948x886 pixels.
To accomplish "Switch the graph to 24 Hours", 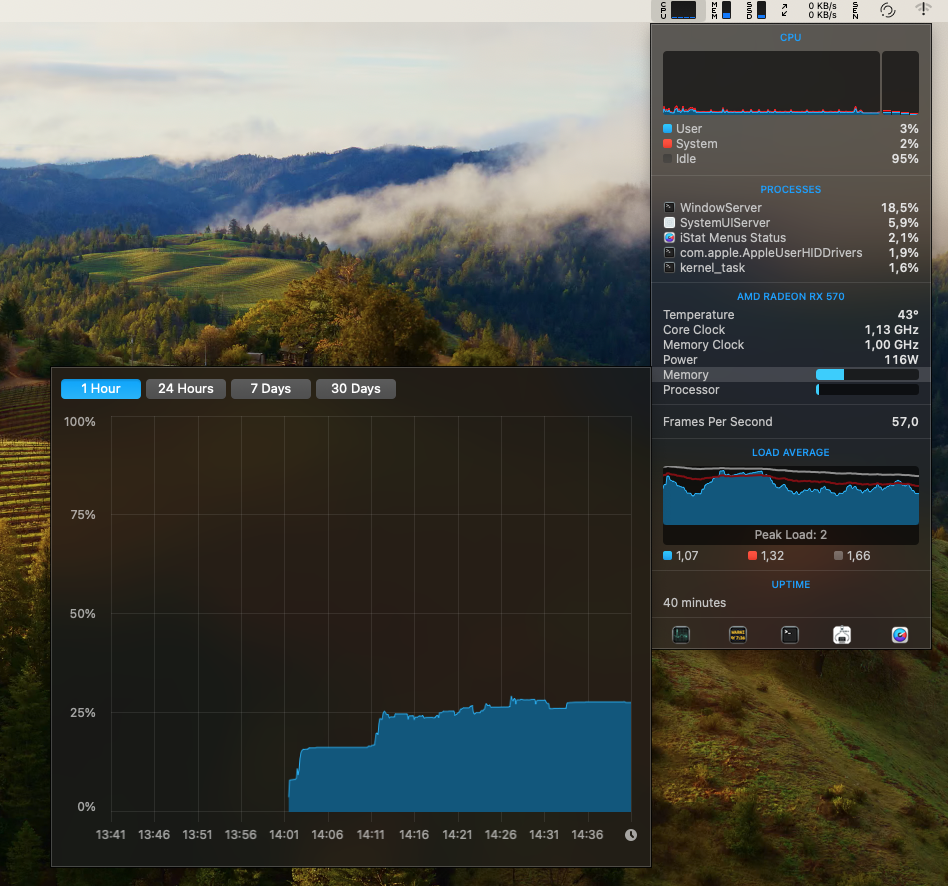I will [185, 389].
